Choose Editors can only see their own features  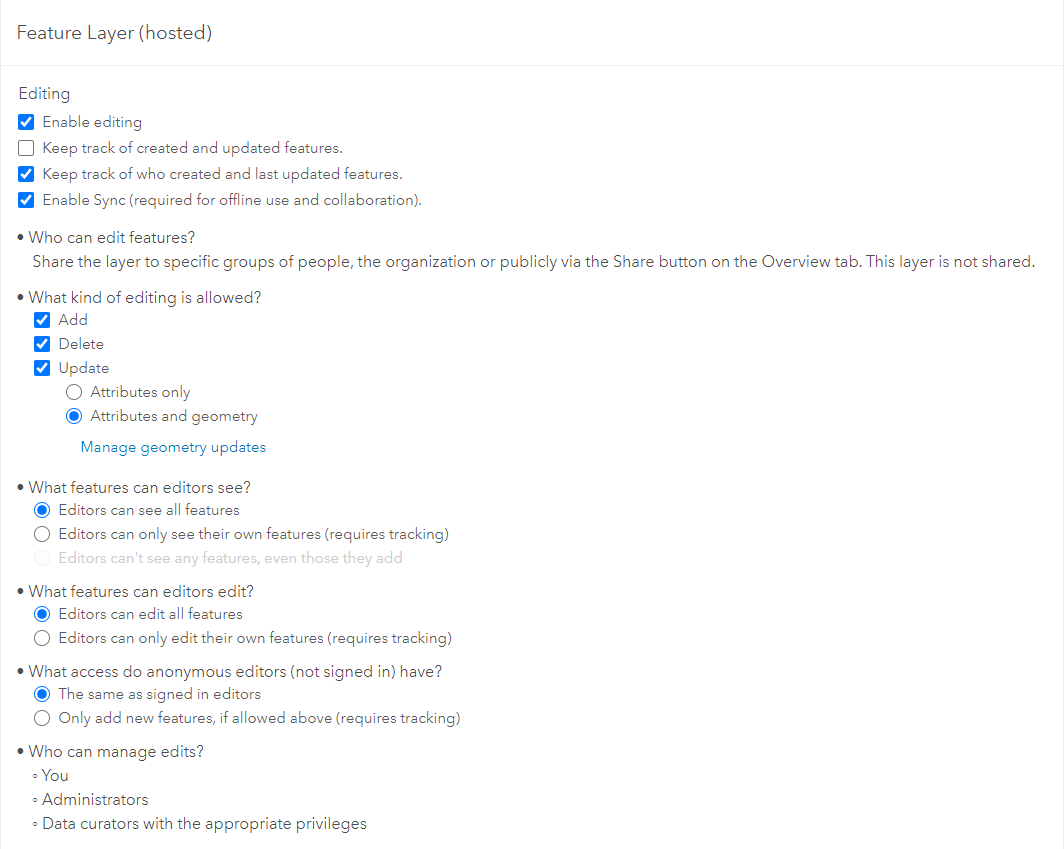click(42, 534)
